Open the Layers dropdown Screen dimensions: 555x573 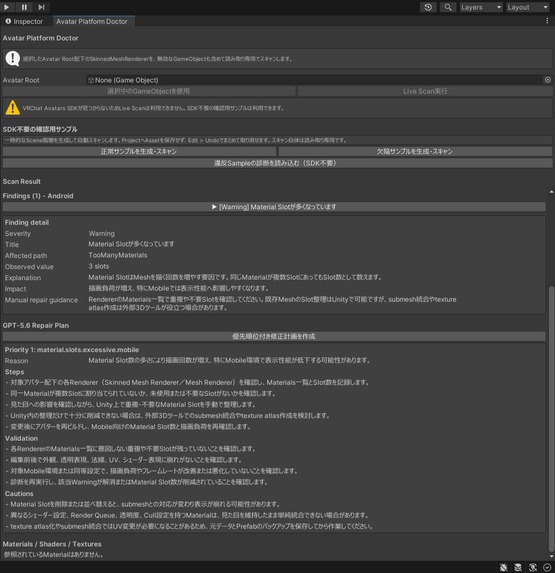(480, 7)
